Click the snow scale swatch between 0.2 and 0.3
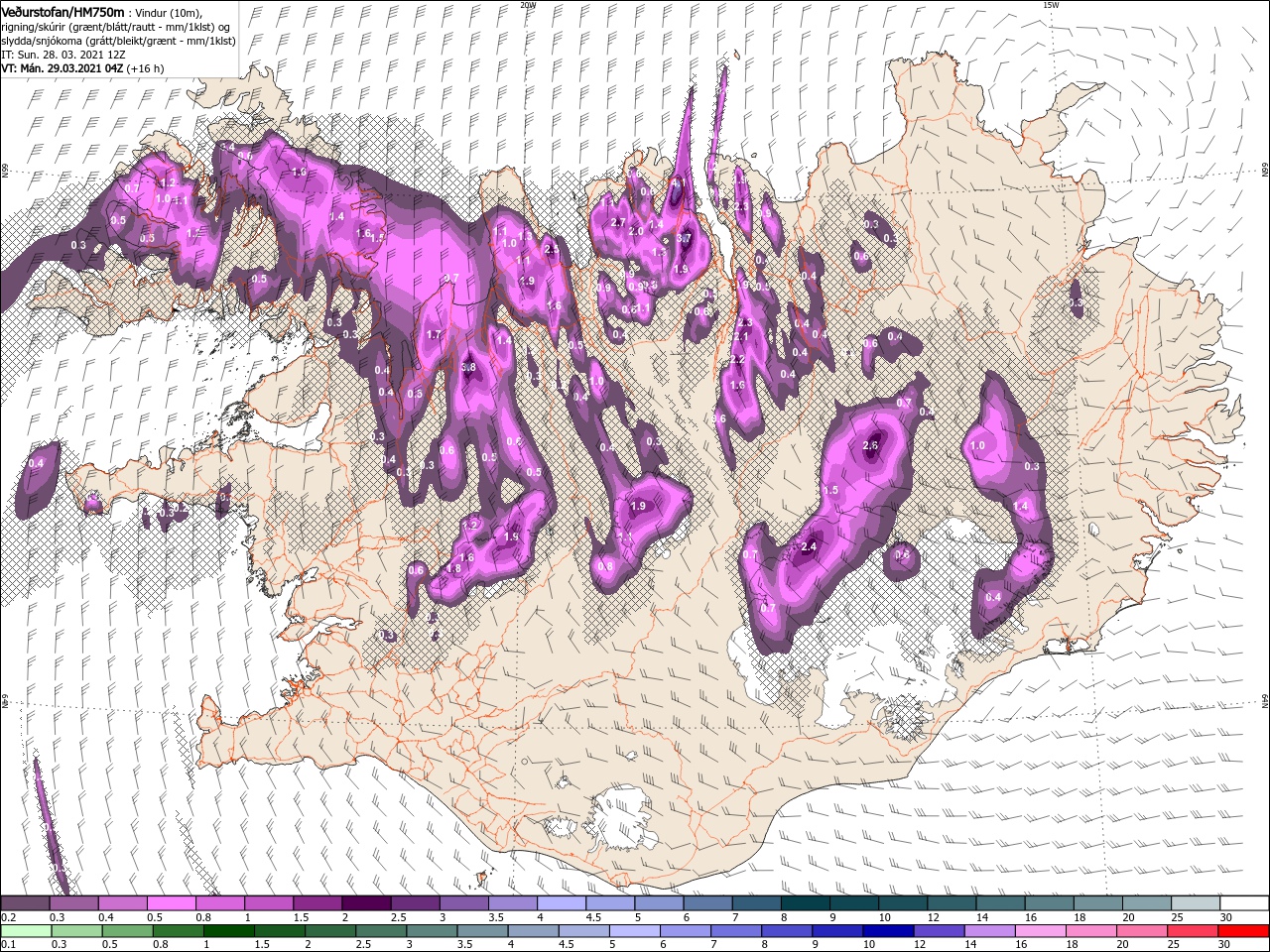The image size is (1270, 952). (25, 903)
